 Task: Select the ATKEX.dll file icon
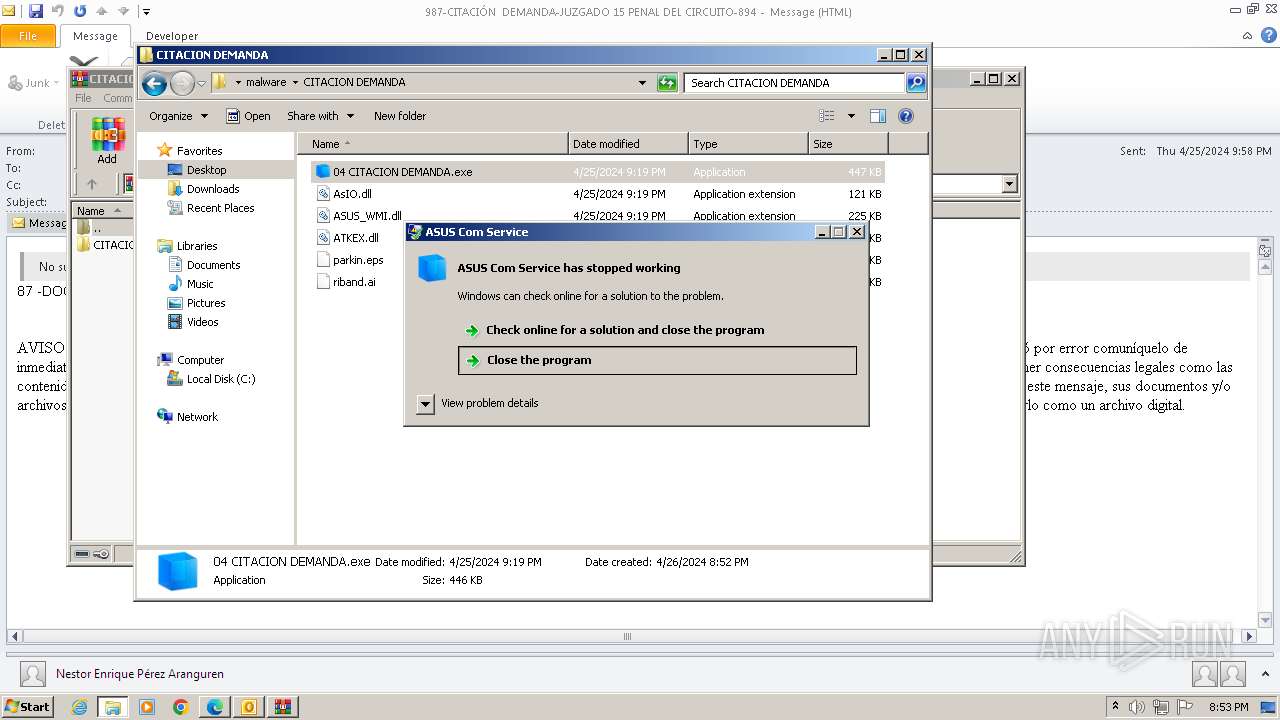(x=323, y=238)
